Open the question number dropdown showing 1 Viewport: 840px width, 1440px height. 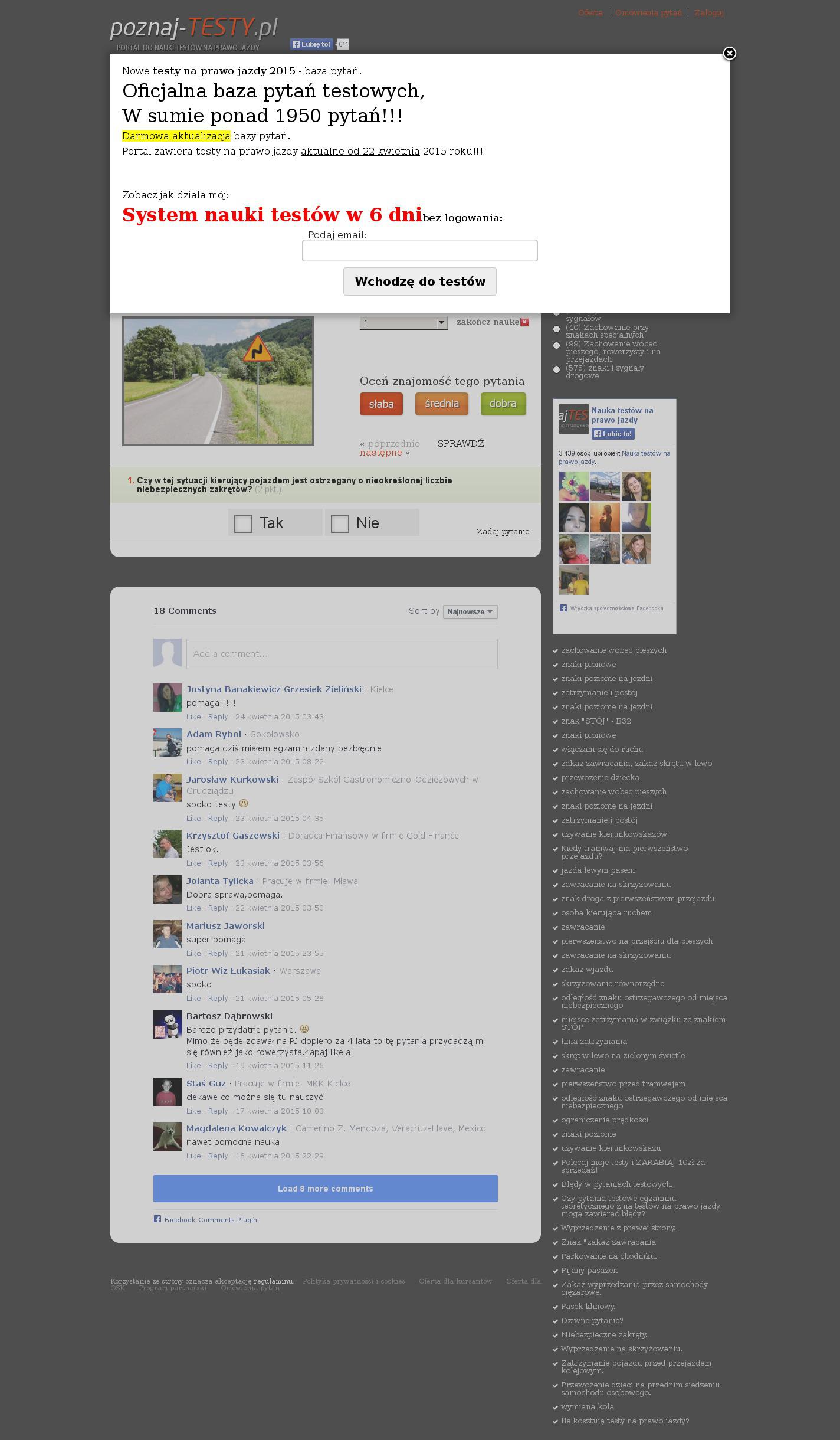pyautogui.click(x=404, y=323)
